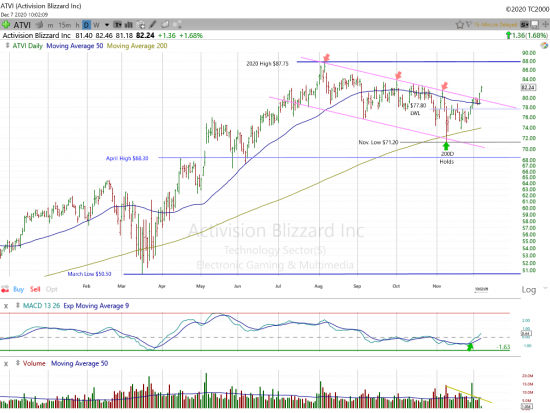This screenshot has width=550, height=413.
Task: Click the +1.68% percent change value
Action: pyautogui.click(x=191, y=35)
